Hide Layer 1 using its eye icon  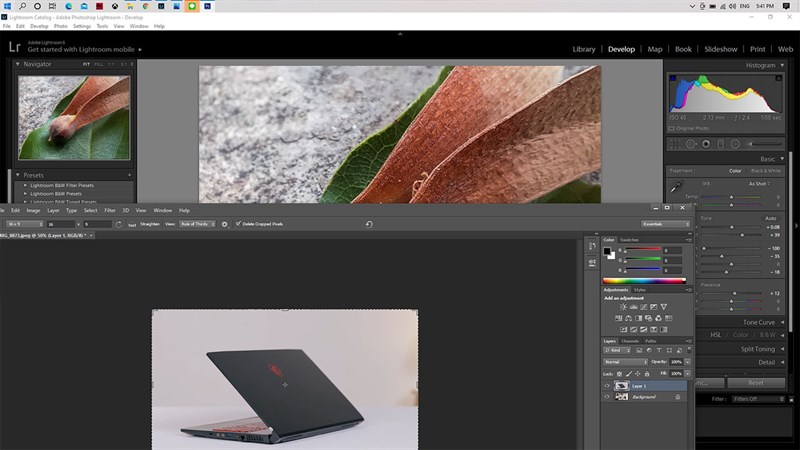[607, 385]
